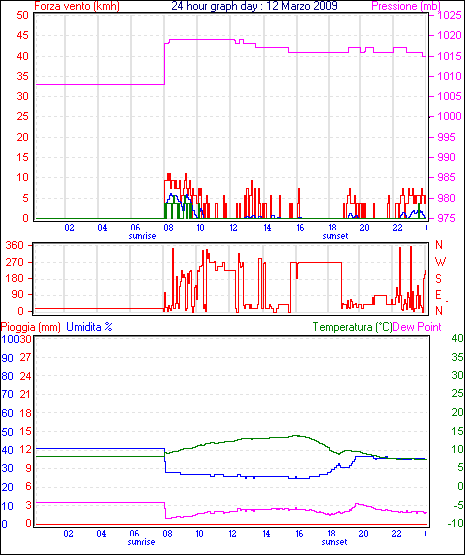Click the 'Pioggia (mm)' legend label

(x=31, y=327)
